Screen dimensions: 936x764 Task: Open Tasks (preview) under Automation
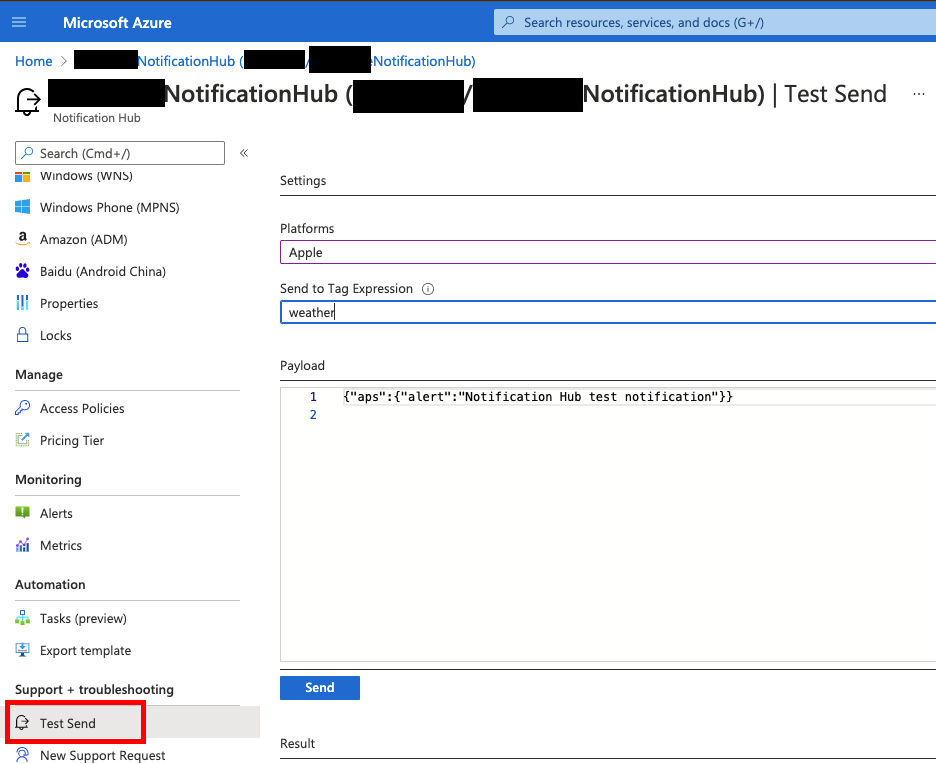click(83, 618)
